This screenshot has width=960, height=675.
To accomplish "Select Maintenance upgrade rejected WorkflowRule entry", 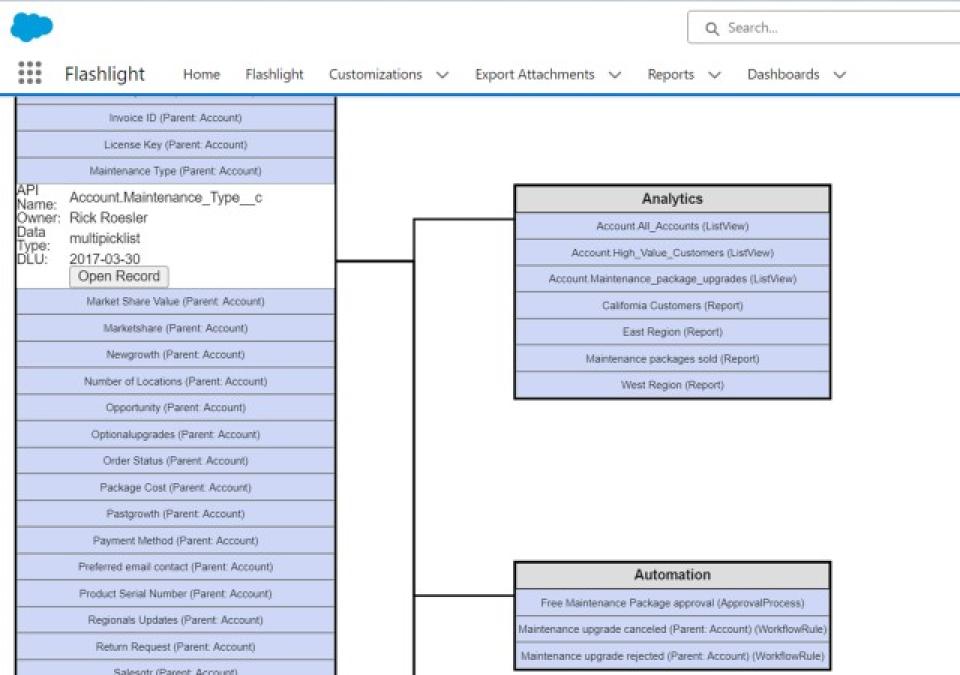I will point(672,656).
